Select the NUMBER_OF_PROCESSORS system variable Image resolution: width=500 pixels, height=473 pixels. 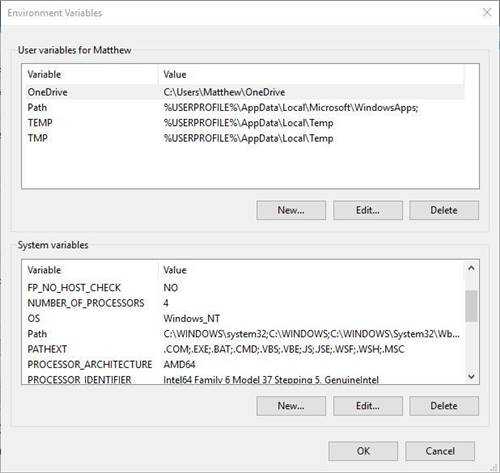tap(243, 303)
